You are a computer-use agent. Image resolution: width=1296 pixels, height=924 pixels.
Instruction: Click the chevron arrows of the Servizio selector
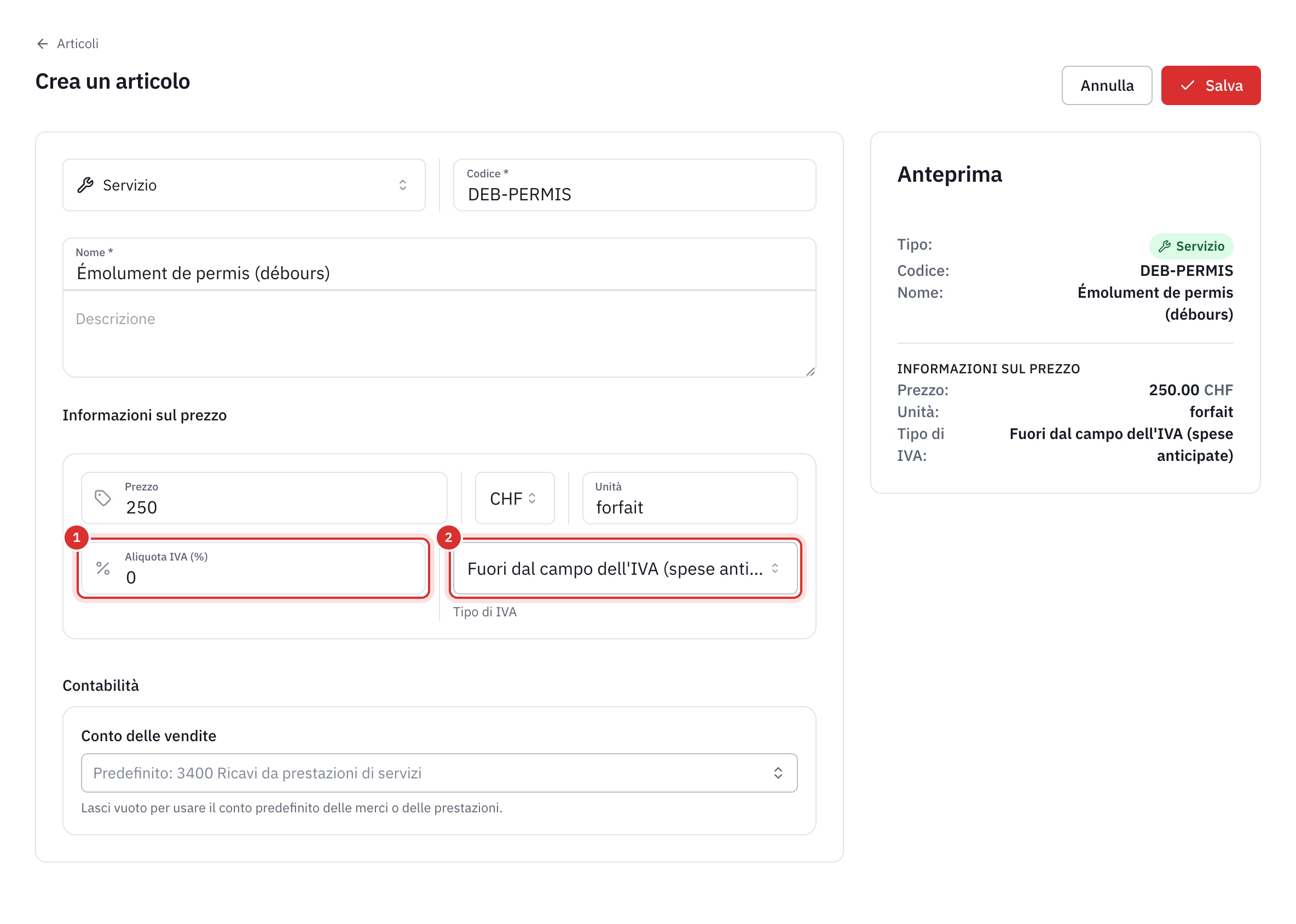[403, 185]
